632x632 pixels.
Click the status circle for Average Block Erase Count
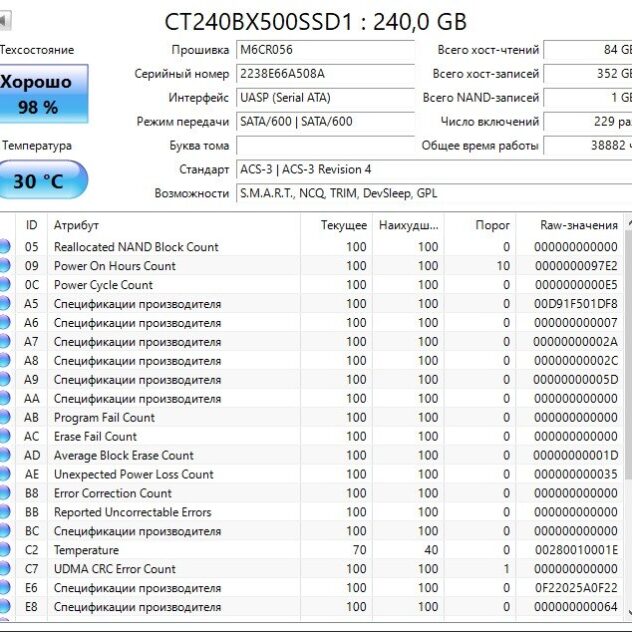click(4, 455)
